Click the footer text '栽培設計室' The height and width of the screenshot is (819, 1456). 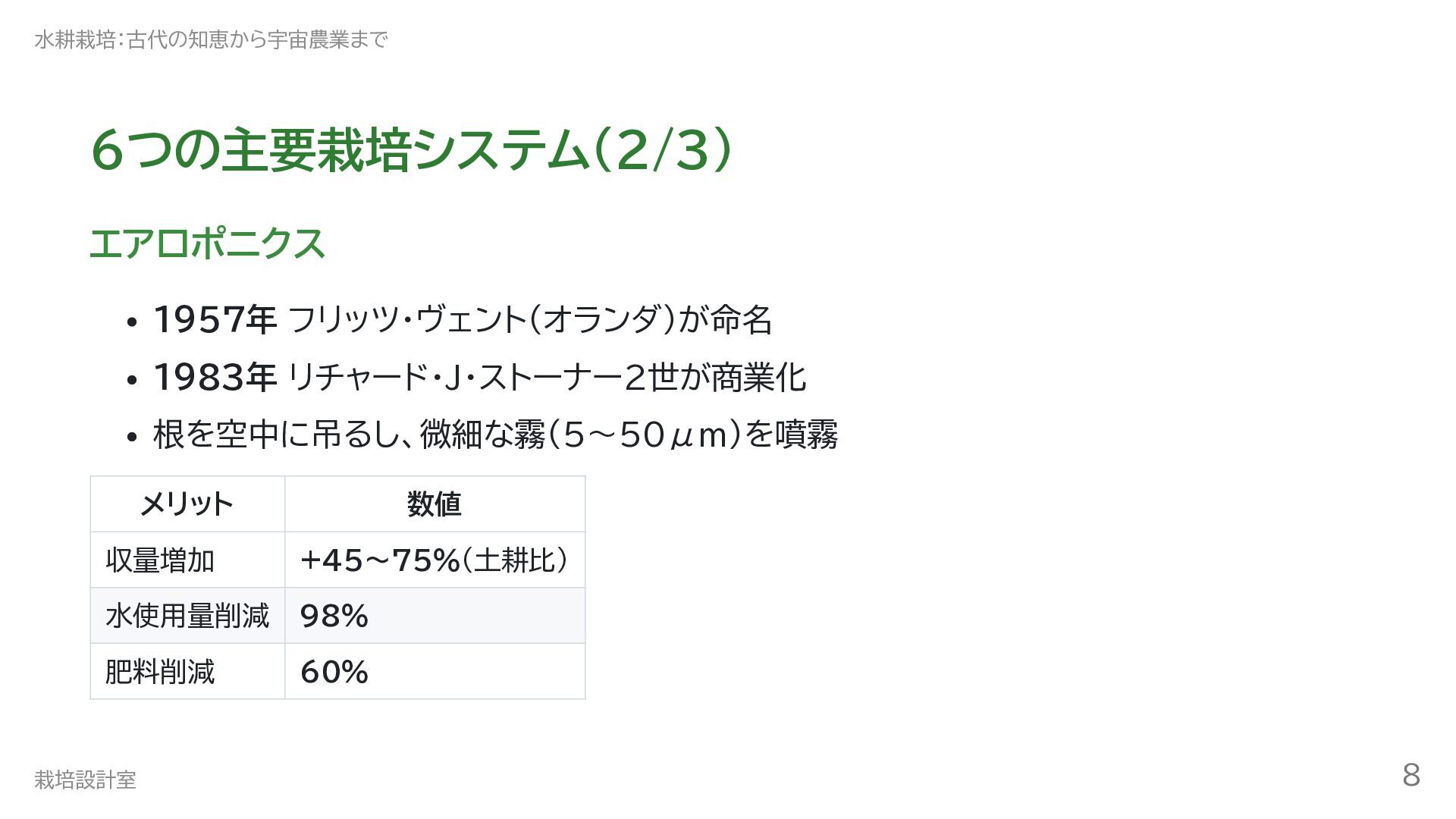click(85, 780)
